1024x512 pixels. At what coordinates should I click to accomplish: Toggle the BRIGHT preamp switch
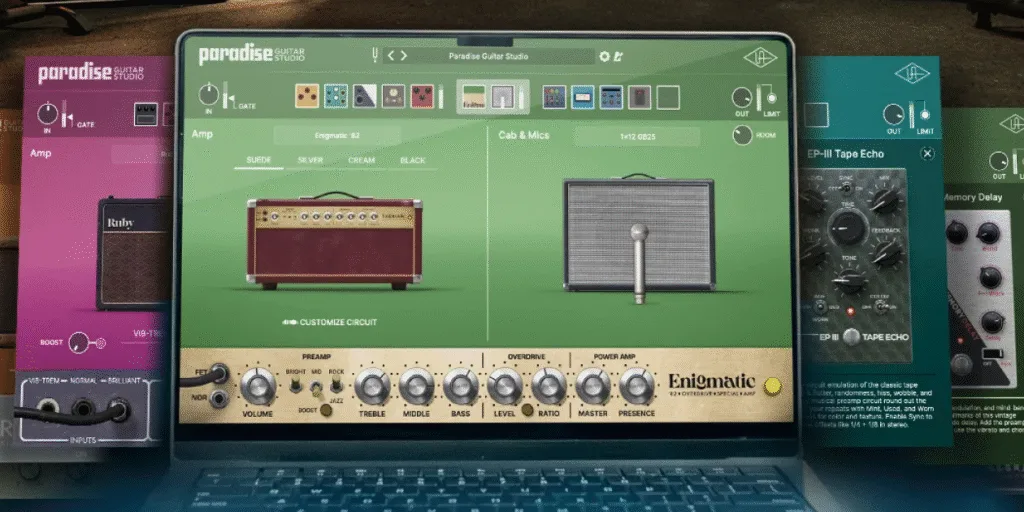pyautogui.click(x=295, y=385)
